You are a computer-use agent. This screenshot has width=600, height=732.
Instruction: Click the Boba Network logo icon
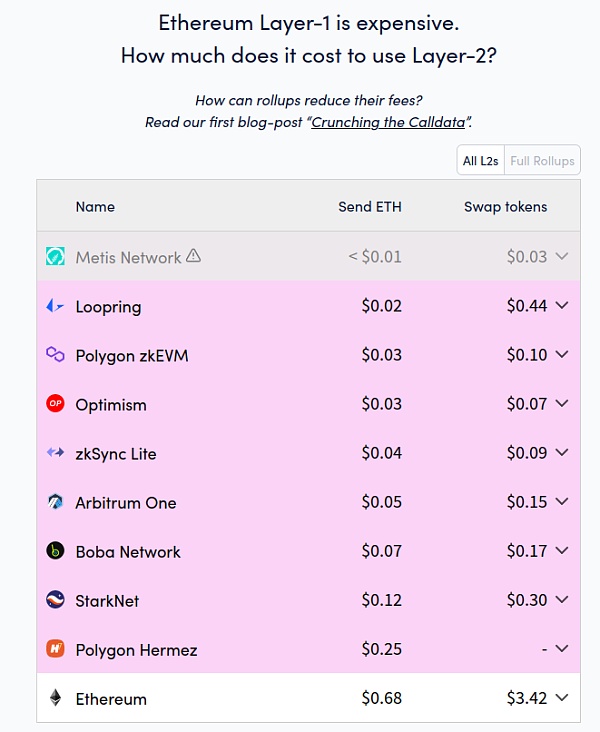[x=55, y=551]
